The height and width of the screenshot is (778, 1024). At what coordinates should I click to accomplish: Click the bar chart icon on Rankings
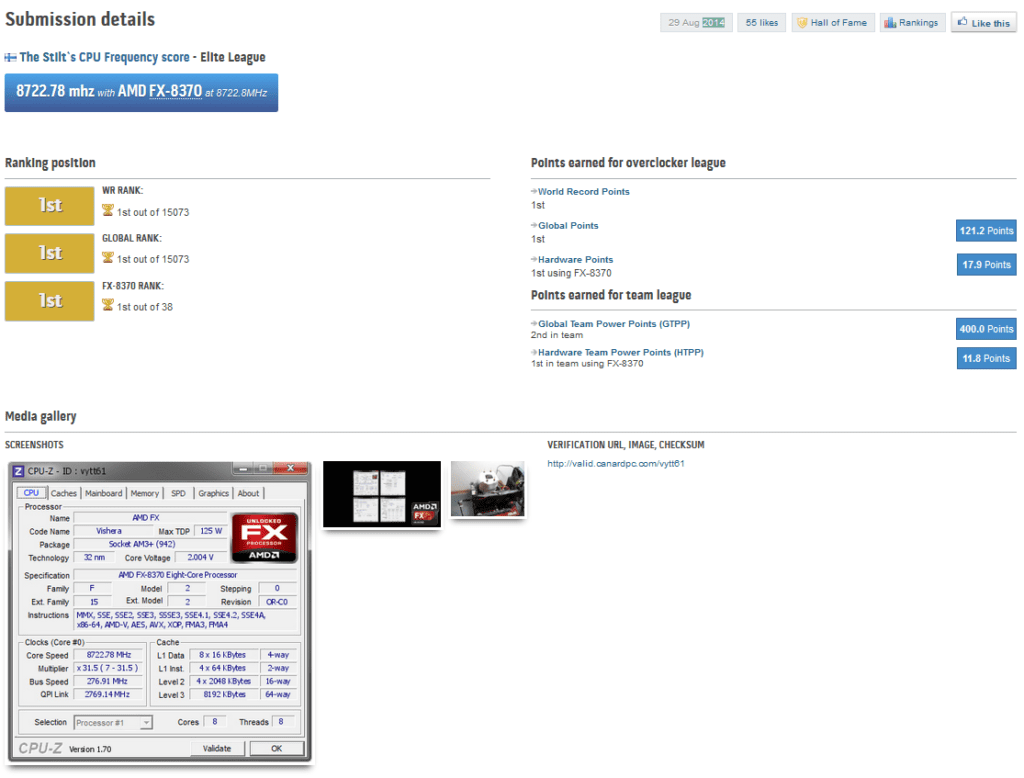(890, 23)
